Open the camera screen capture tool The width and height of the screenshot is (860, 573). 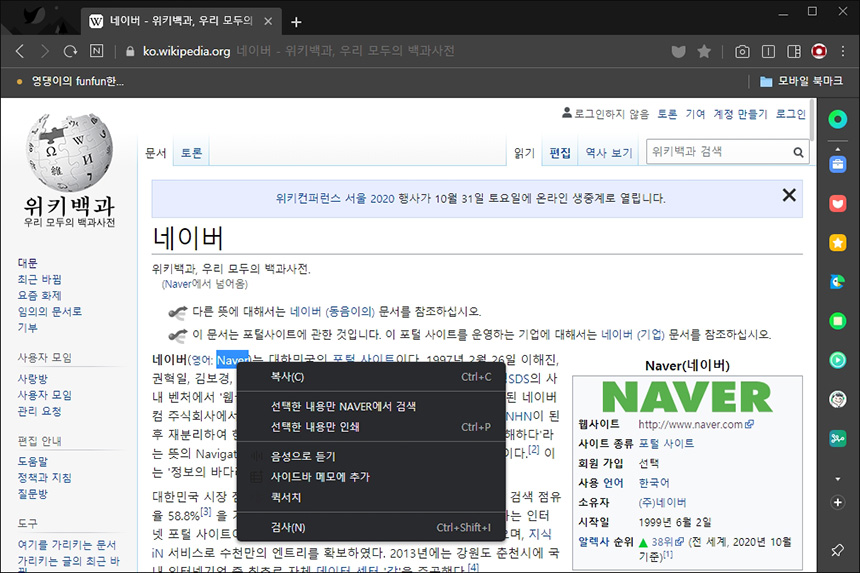[742, 52]
